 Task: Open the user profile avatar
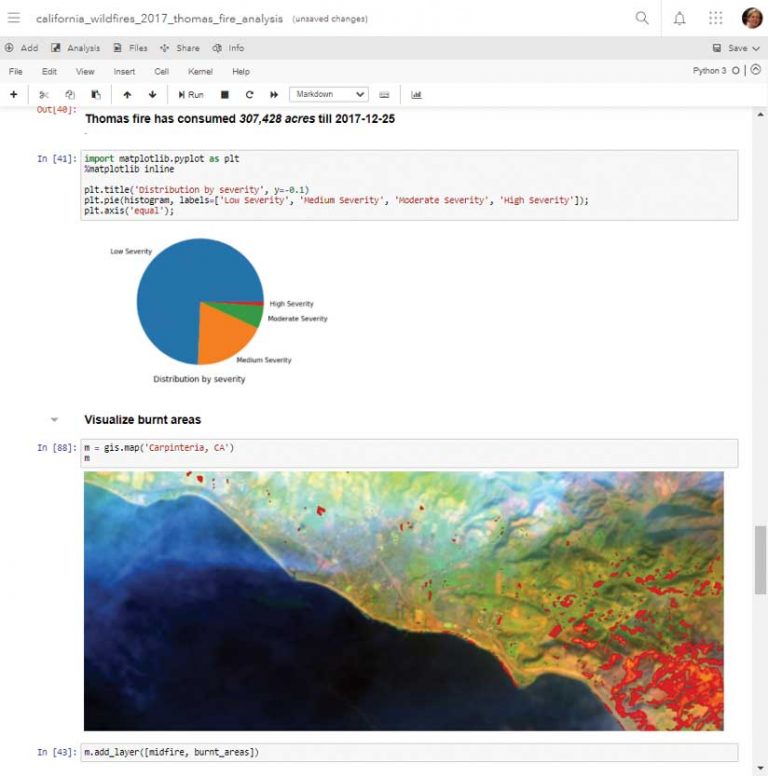(752, 18)
